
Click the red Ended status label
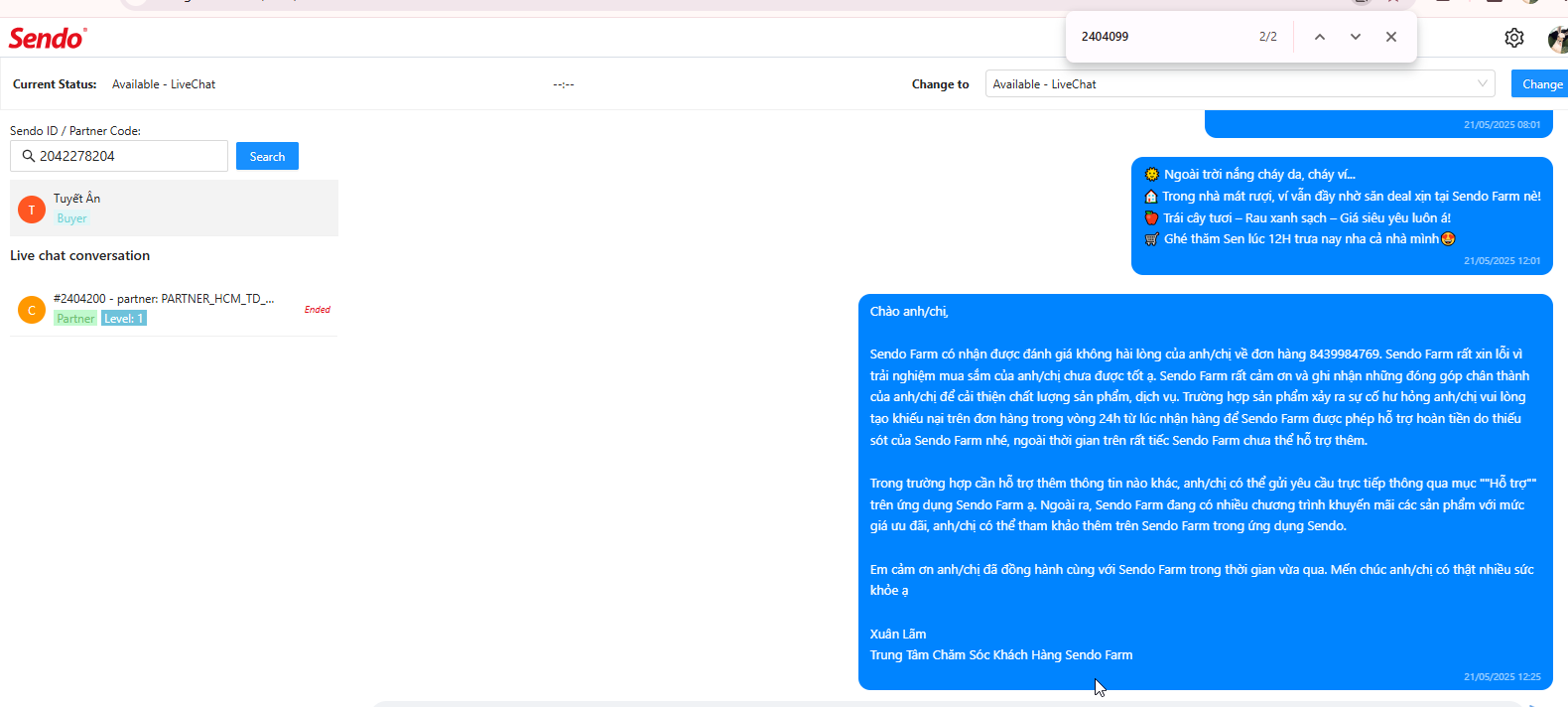[318, 310]
